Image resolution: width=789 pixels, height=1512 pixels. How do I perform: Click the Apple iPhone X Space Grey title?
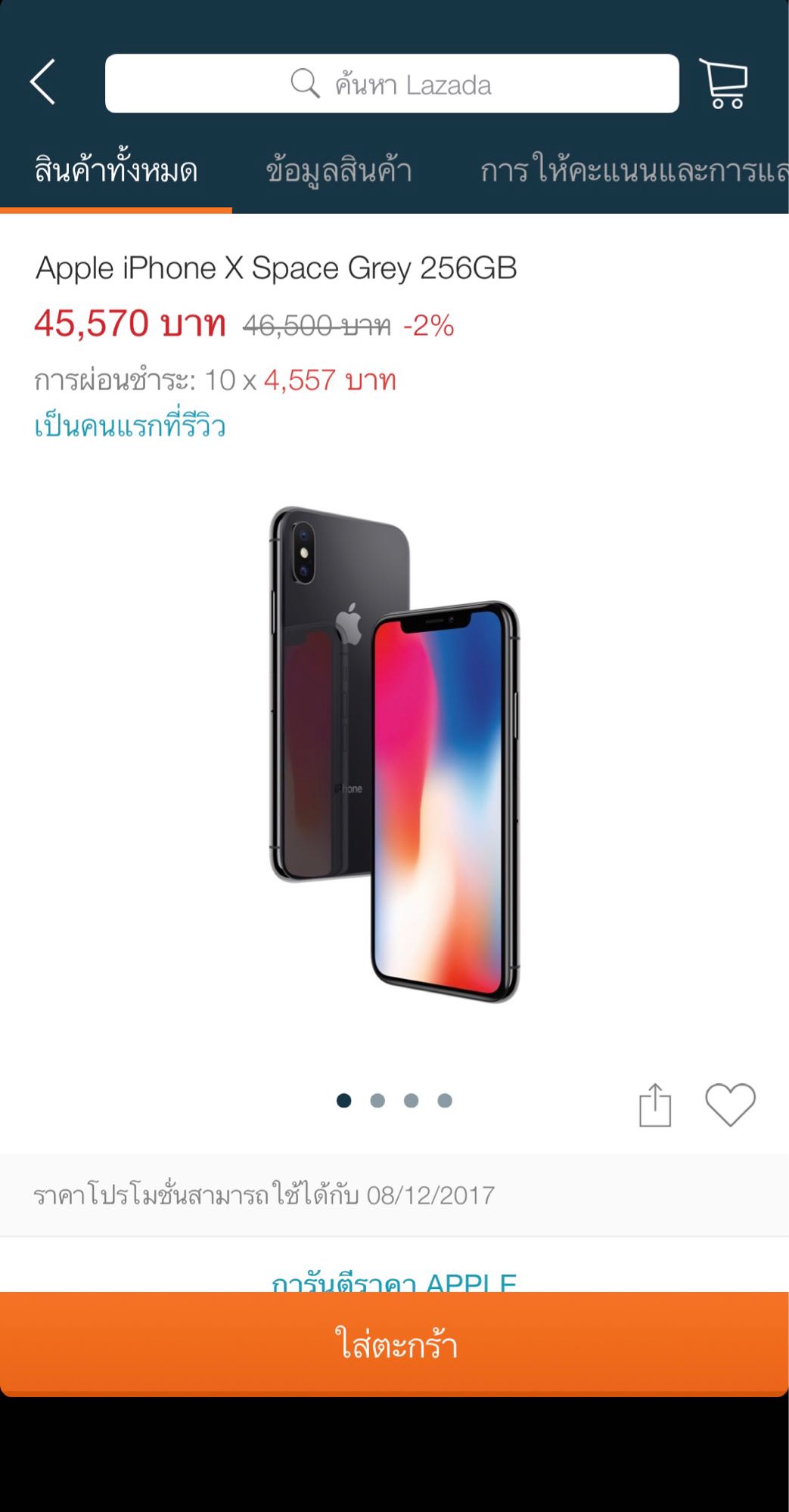[x=276, y=268]
